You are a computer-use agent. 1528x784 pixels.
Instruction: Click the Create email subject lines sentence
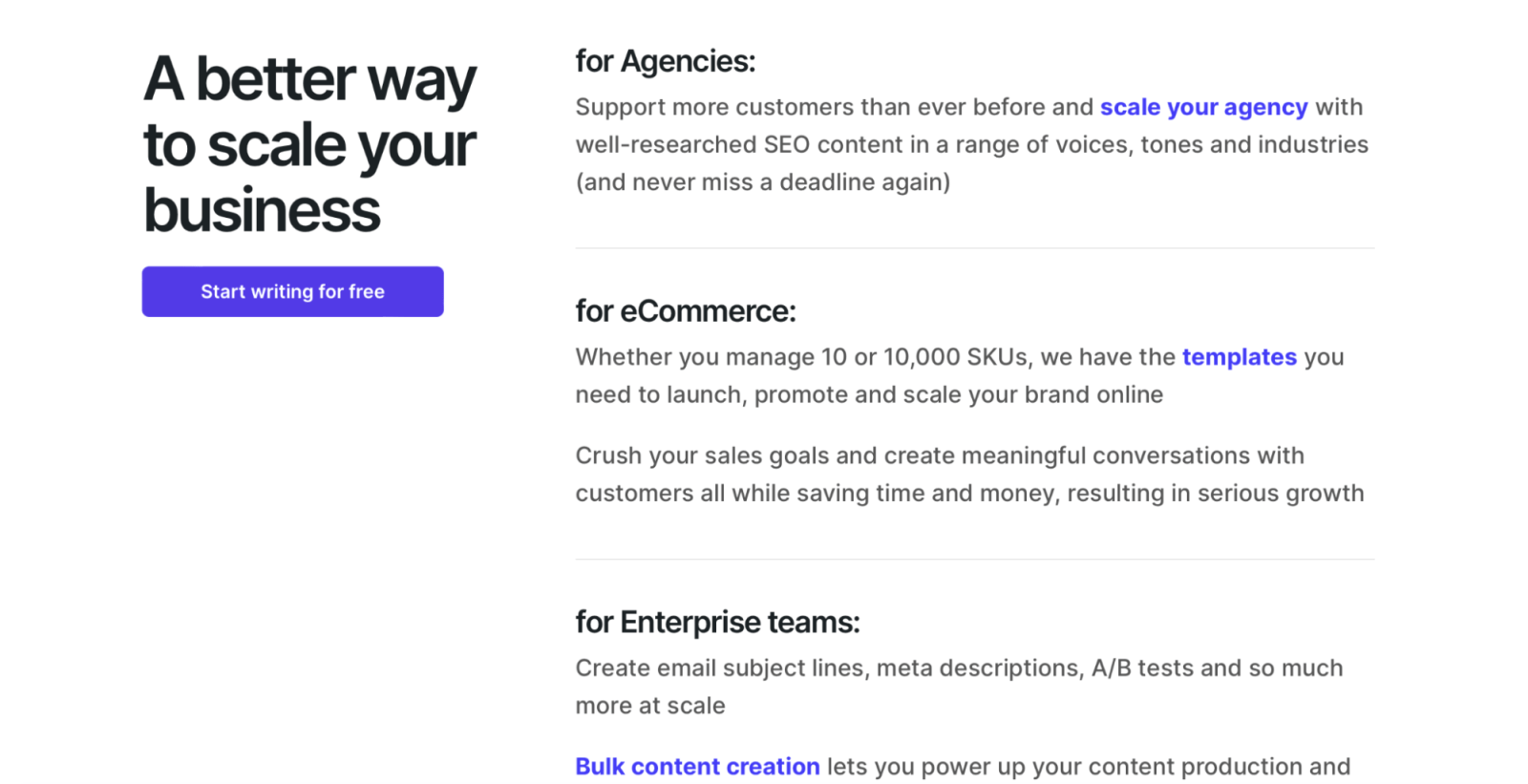(x=958, y=668)
